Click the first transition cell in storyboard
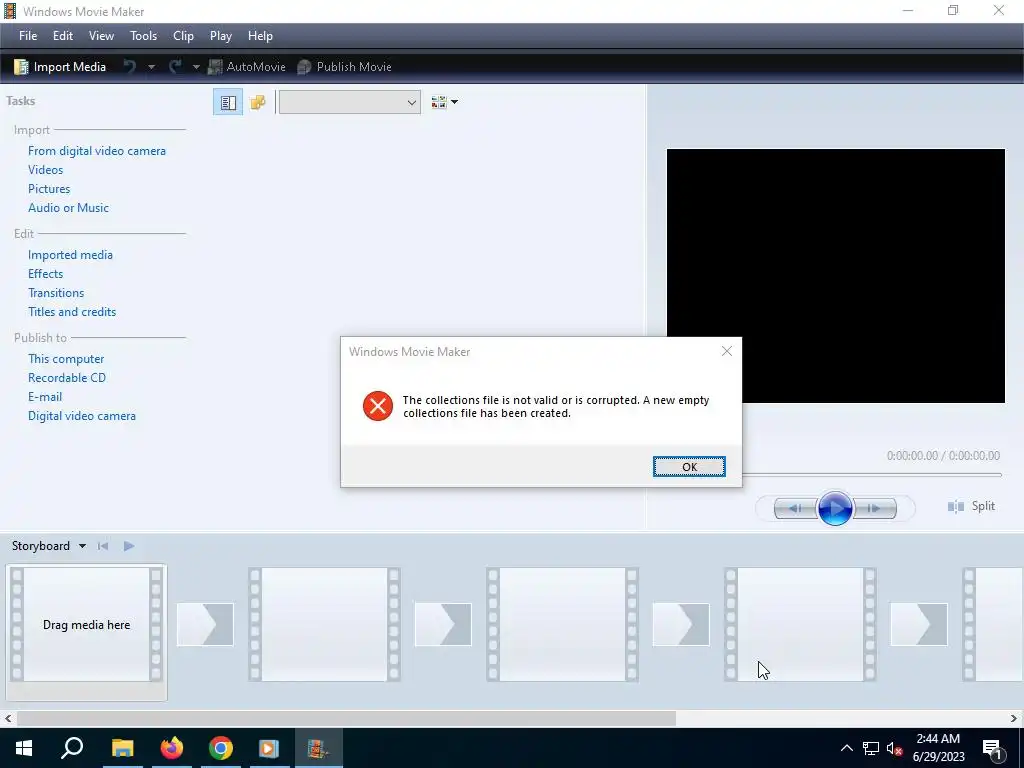The image size is (1024, 768). [x=205, y=624]
